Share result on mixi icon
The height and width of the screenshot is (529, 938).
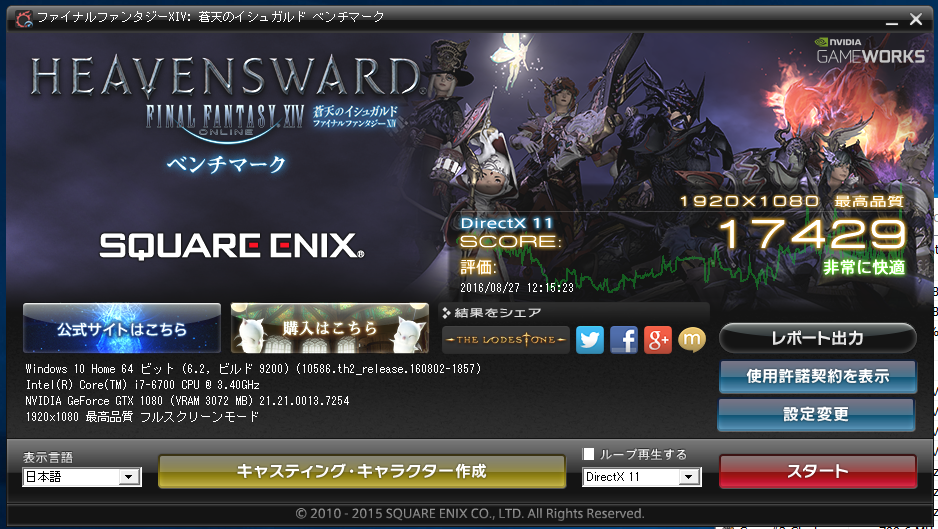(x=692, y=340)
